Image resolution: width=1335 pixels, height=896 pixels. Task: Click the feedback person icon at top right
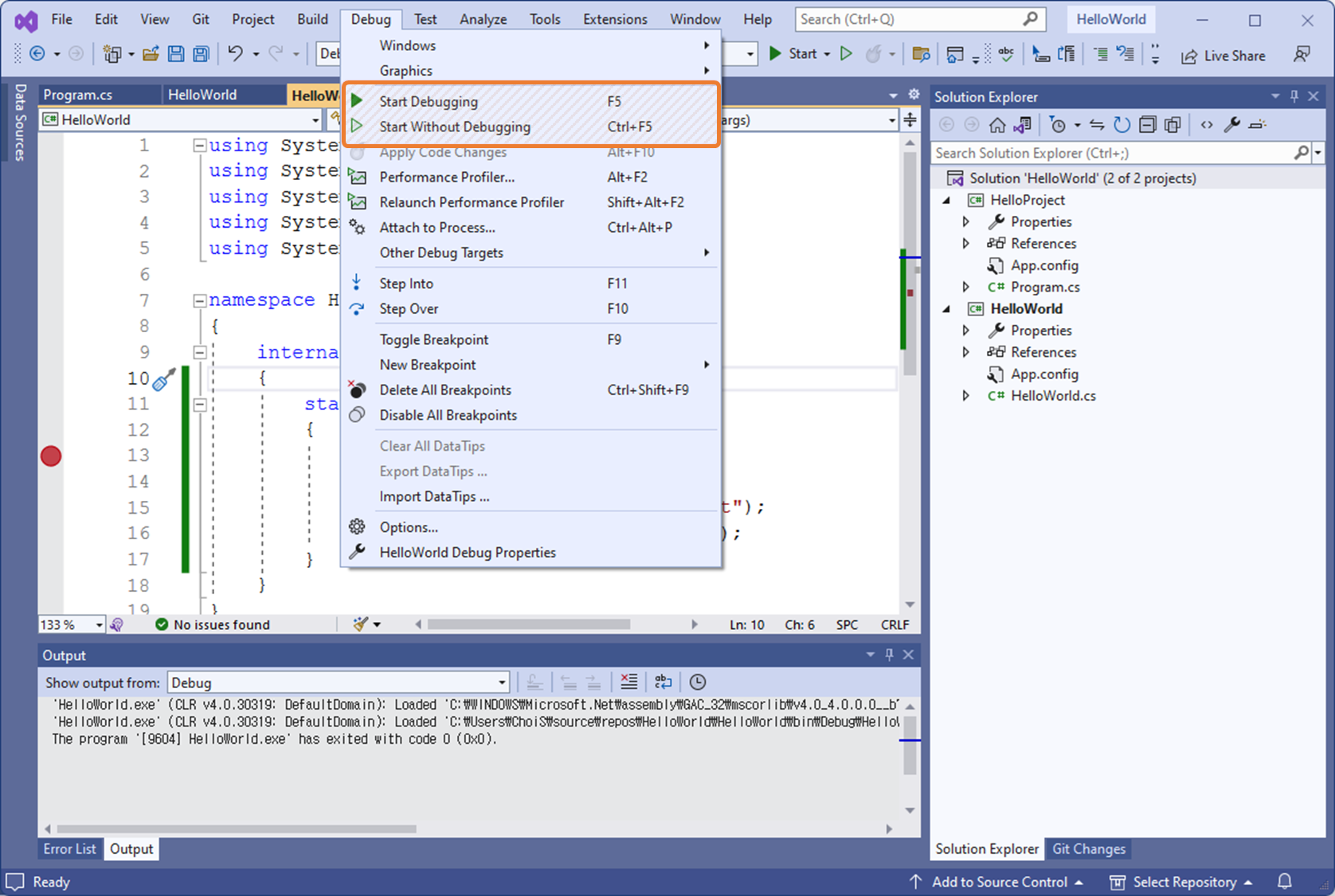(1302, 54)
